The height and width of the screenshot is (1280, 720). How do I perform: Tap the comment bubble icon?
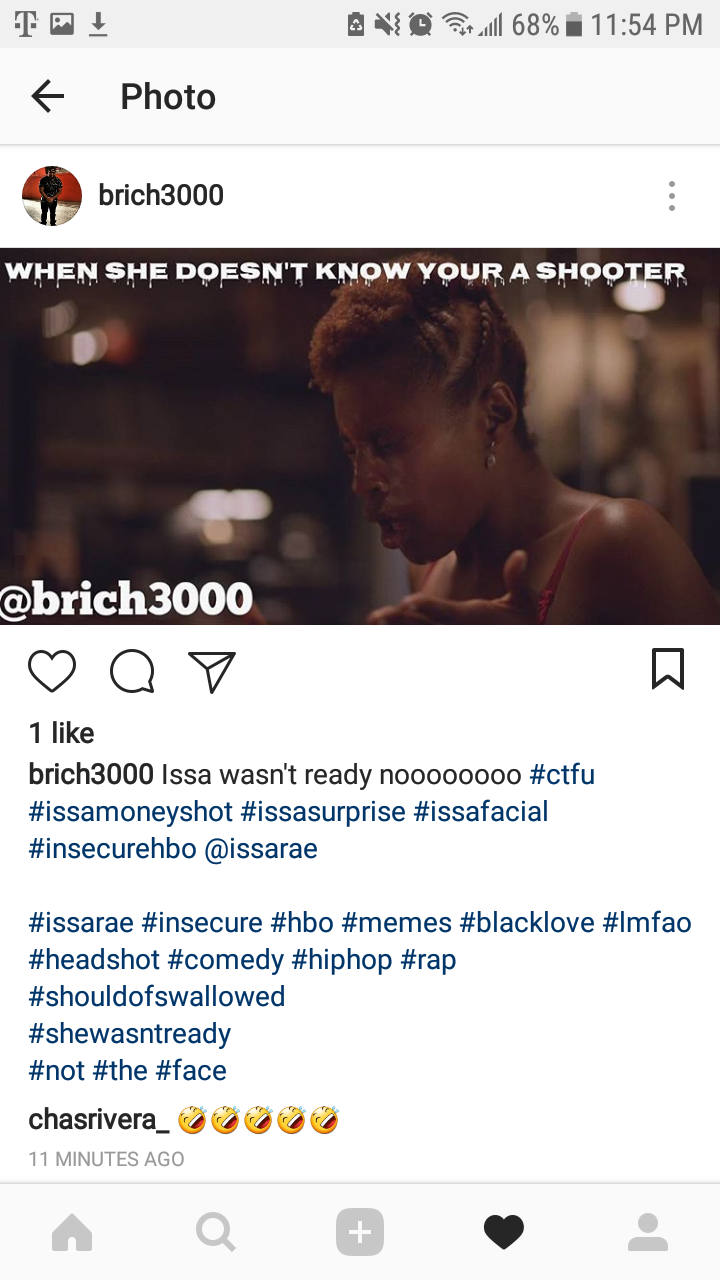pyautogui.click(x=132, y=671)
